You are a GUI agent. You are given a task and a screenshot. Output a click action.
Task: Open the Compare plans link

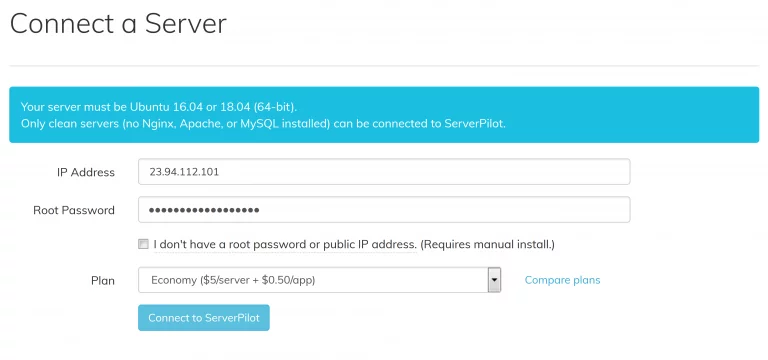562,280
